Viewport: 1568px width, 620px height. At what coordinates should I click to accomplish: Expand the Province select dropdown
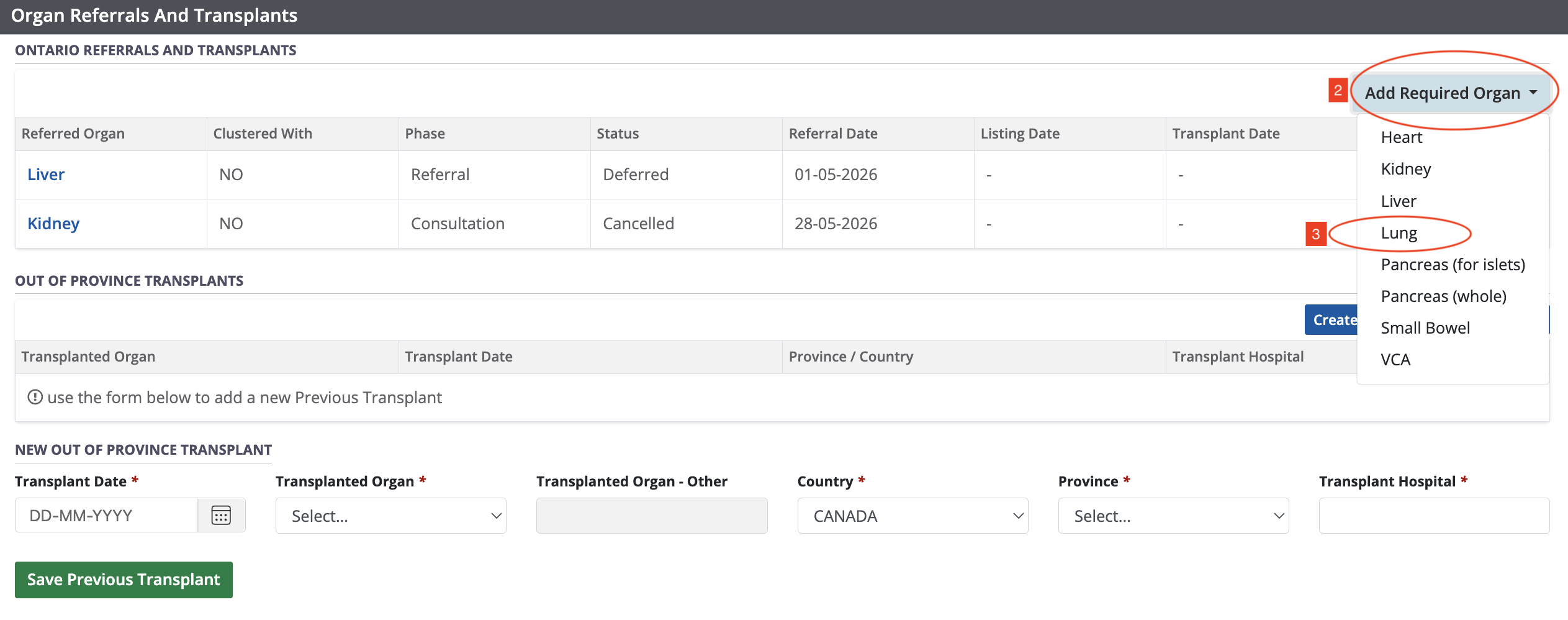pyautogui.click(x=1173, y=516)
